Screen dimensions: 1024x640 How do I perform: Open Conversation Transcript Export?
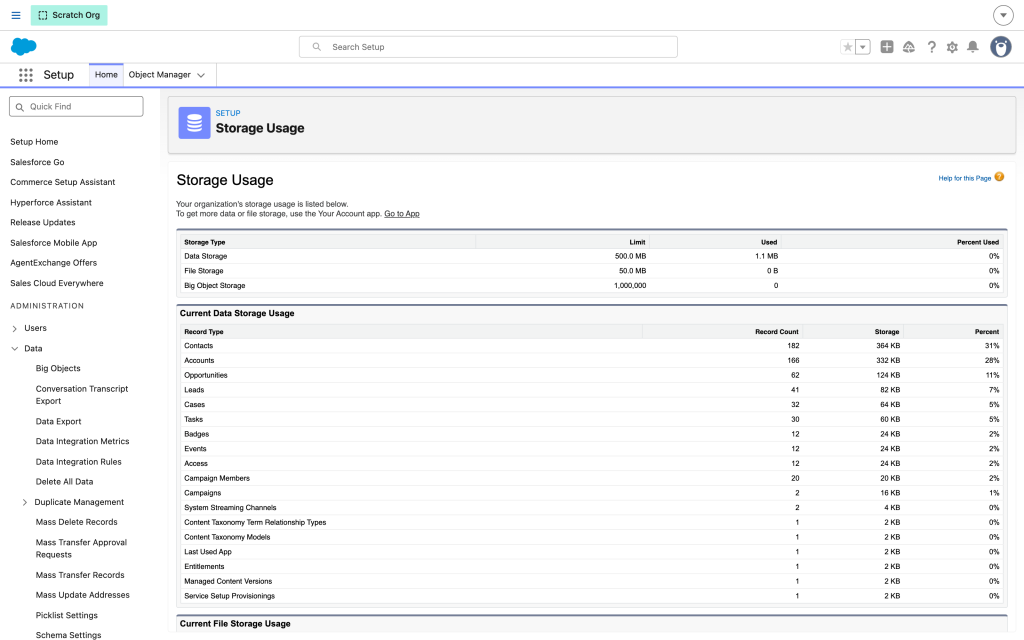(82, 395)
